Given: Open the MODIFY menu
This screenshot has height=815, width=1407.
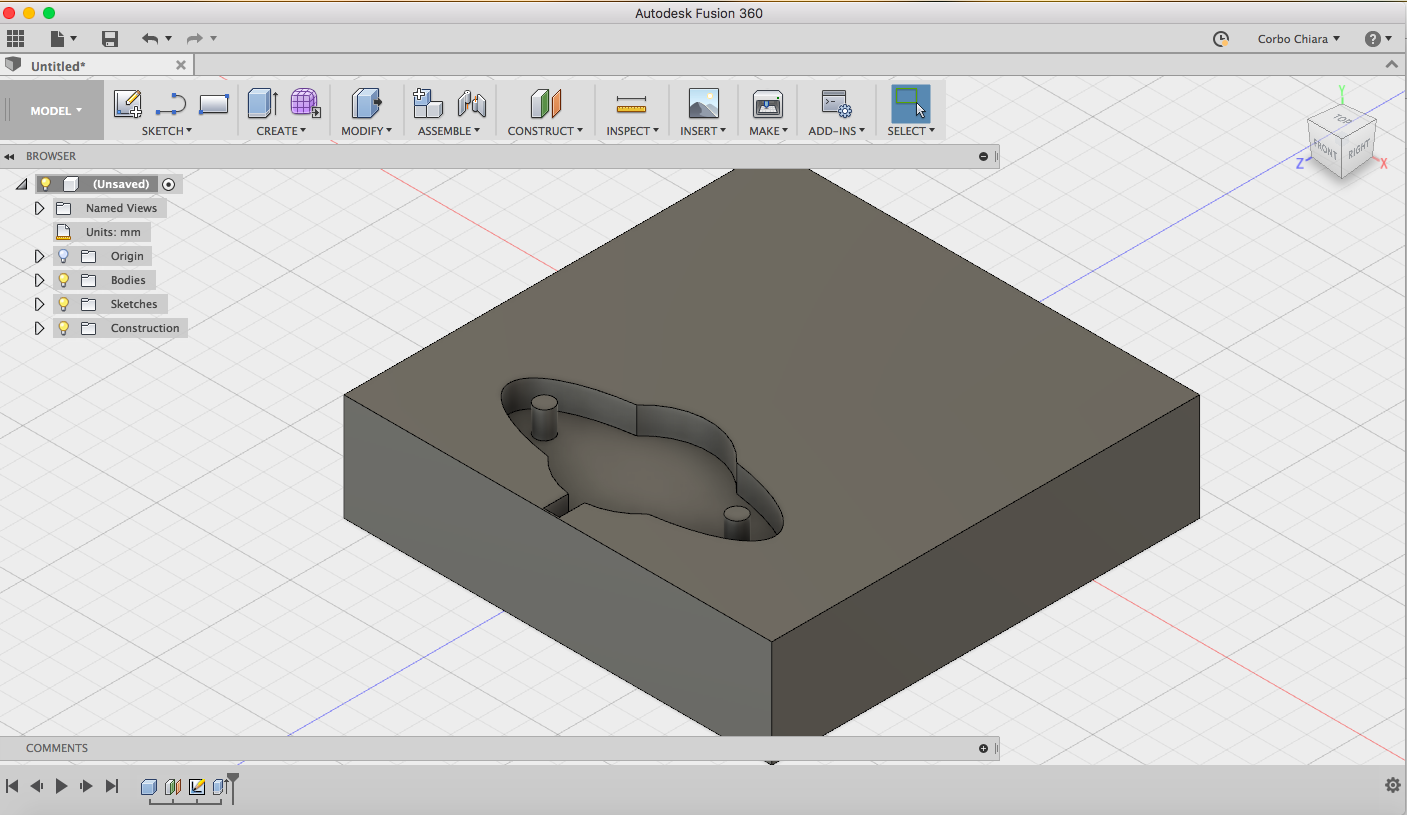Looking at the screenshot, I should [x=366, y=131].
